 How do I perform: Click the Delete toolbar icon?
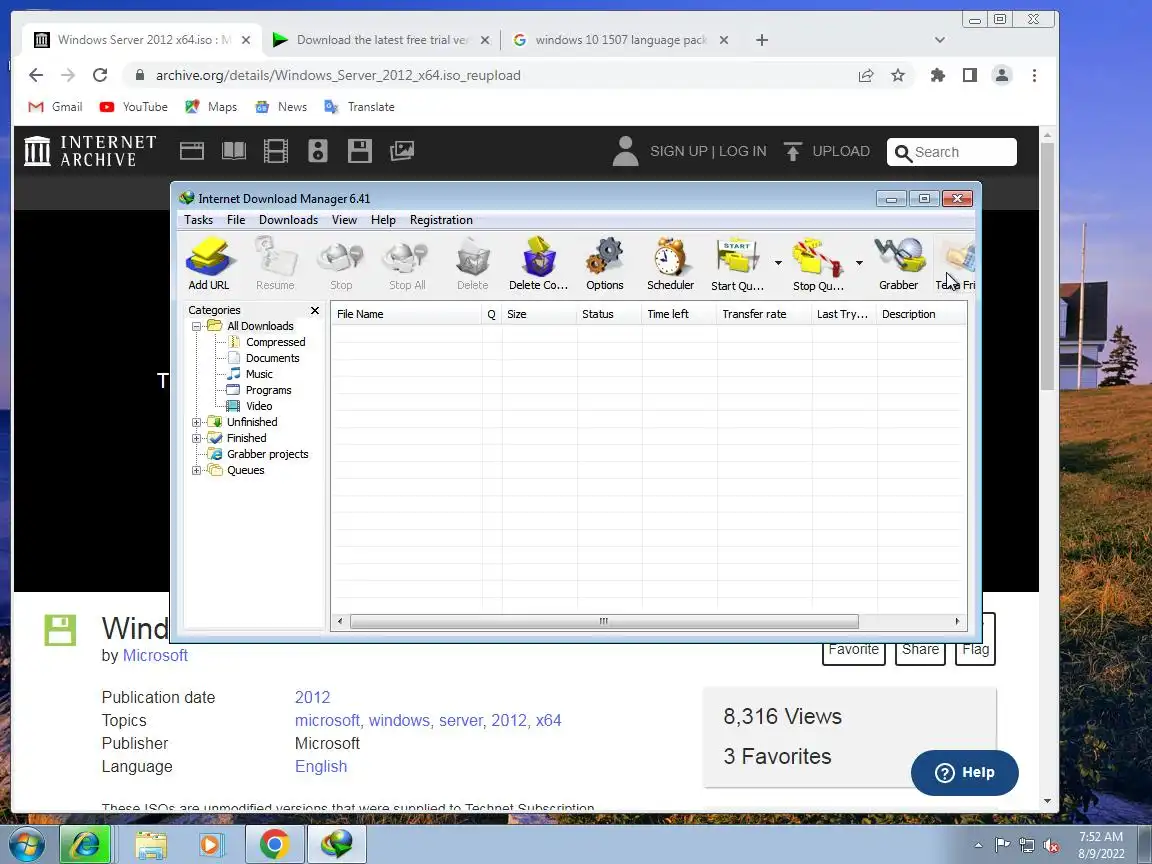(472, 263)
